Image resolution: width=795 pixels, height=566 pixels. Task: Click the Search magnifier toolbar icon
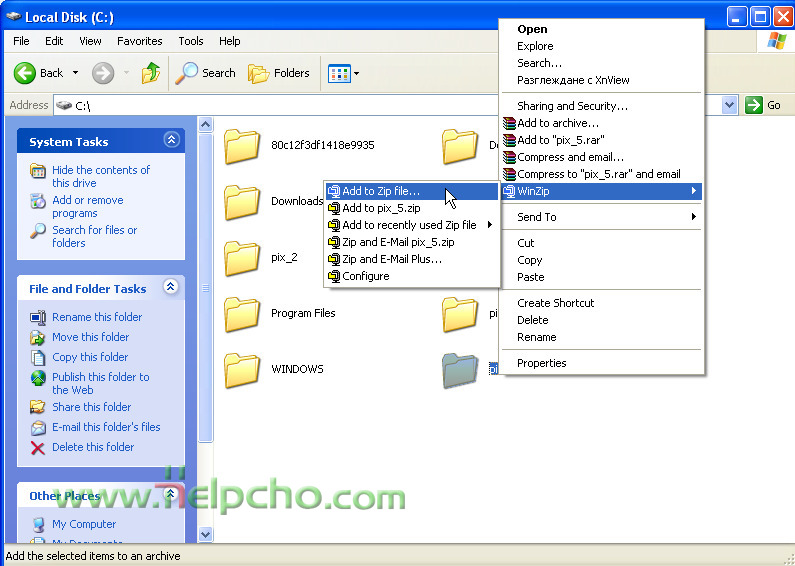(x=186, y=73)
